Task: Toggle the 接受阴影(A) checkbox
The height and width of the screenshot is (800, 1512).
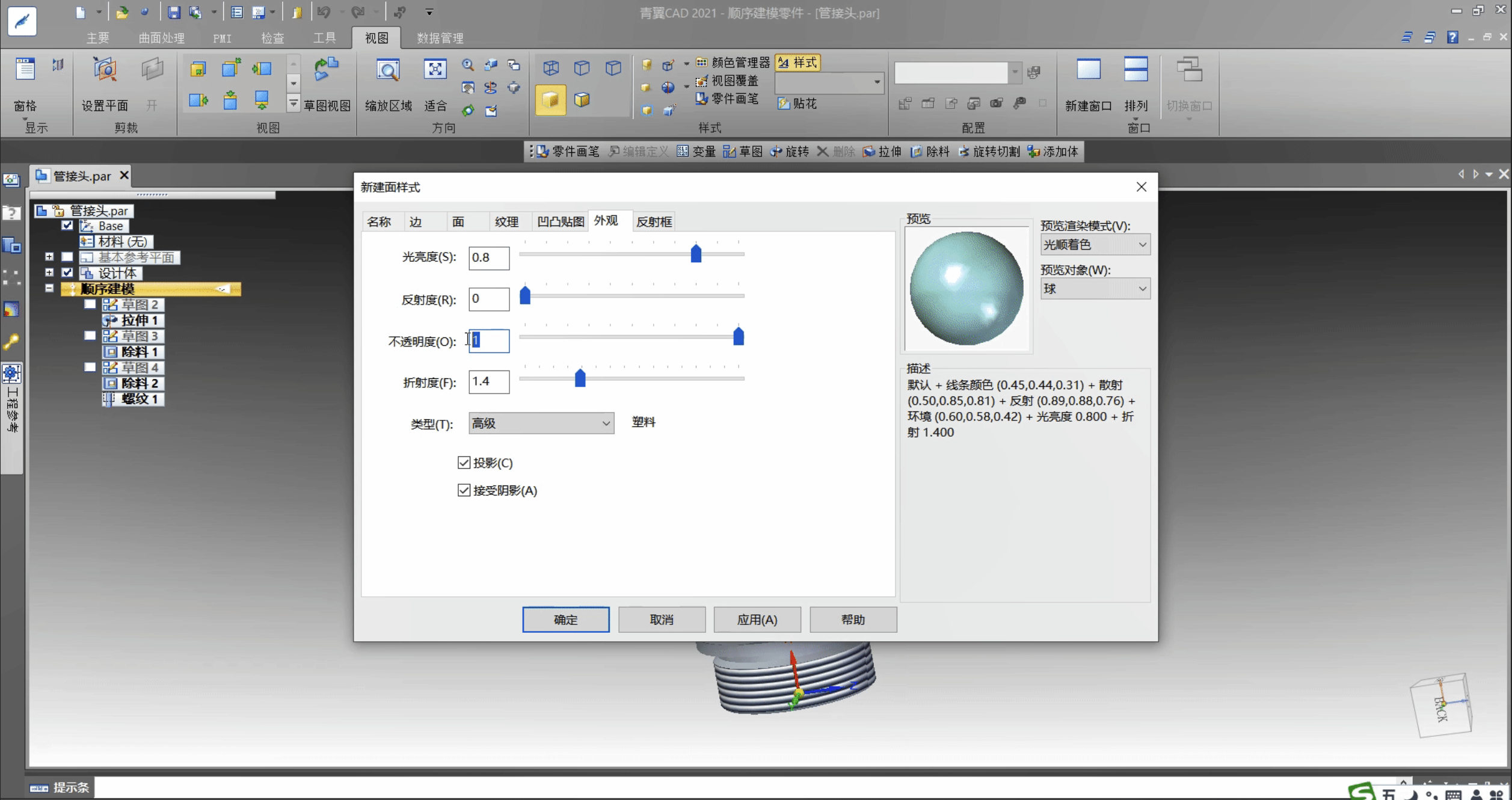Action: click(x=463, y=490)
